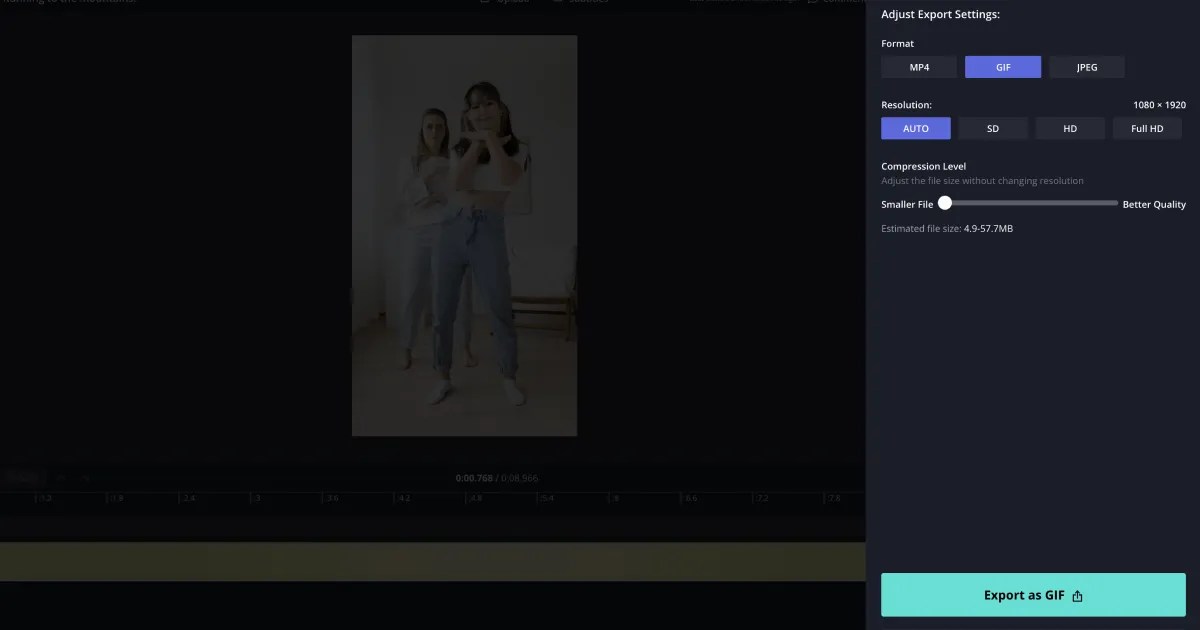Click the compression level slider handle
Screen dimensions: 1200x630
pos(945,203)
